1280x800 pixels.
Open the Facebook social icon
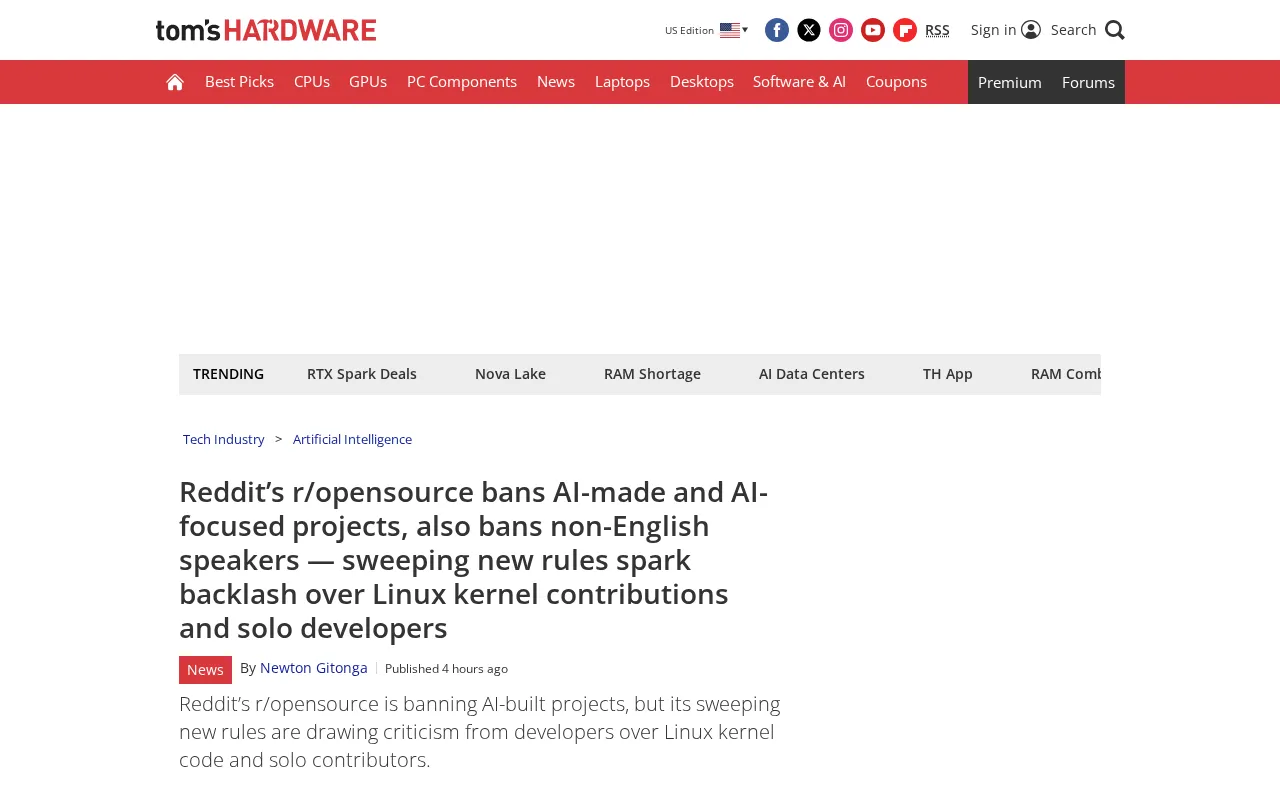(777, 30)
